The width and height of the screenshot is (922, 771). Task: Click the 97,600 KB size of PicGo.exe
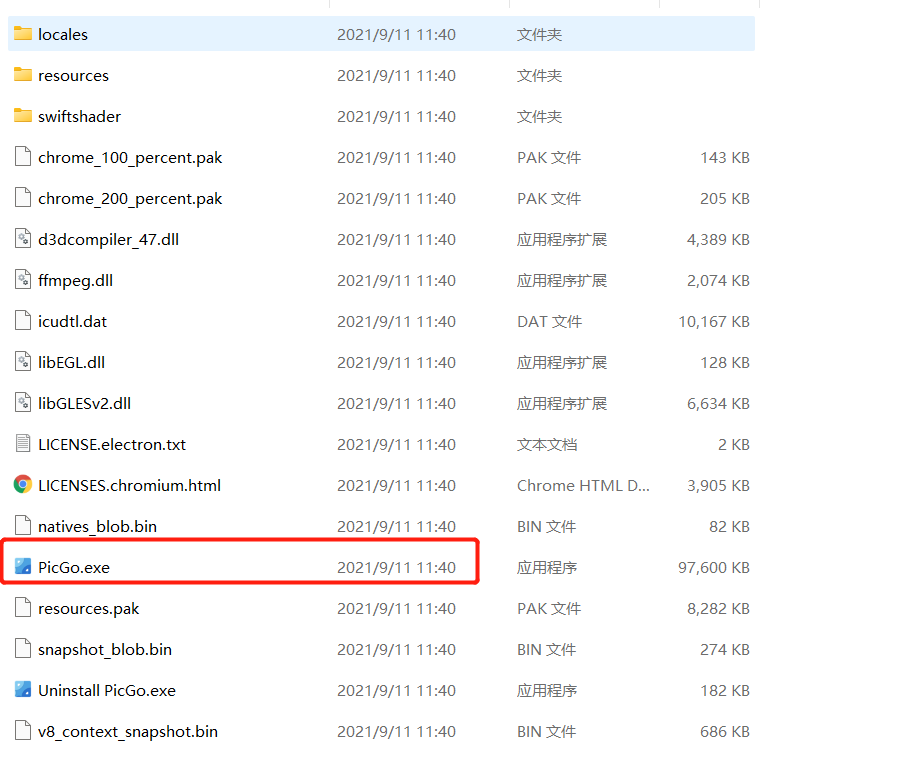pyautogui.click(x=714, y=568)
